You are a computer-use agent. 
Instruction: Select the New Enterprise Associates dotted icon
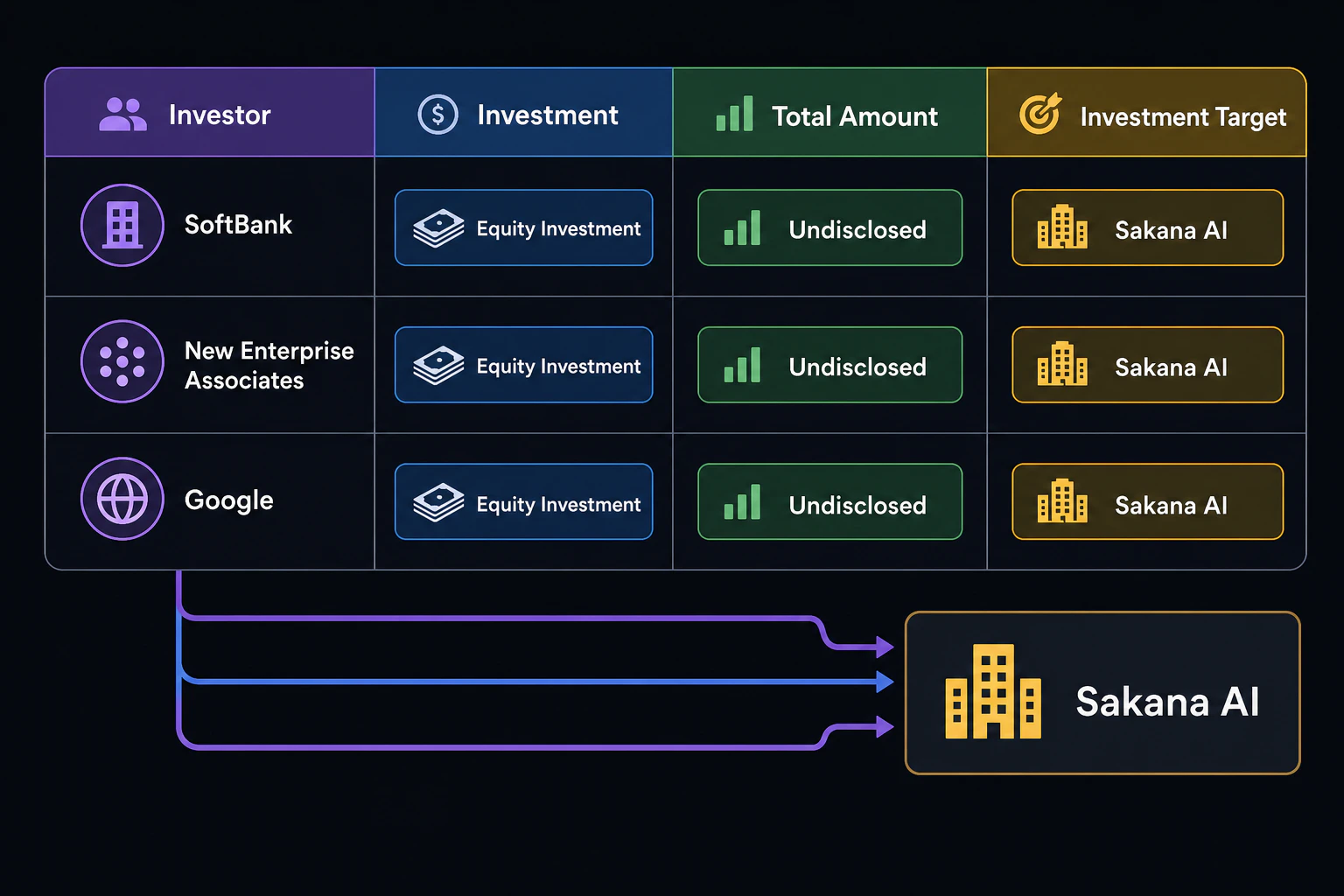[x=122, y=361]
